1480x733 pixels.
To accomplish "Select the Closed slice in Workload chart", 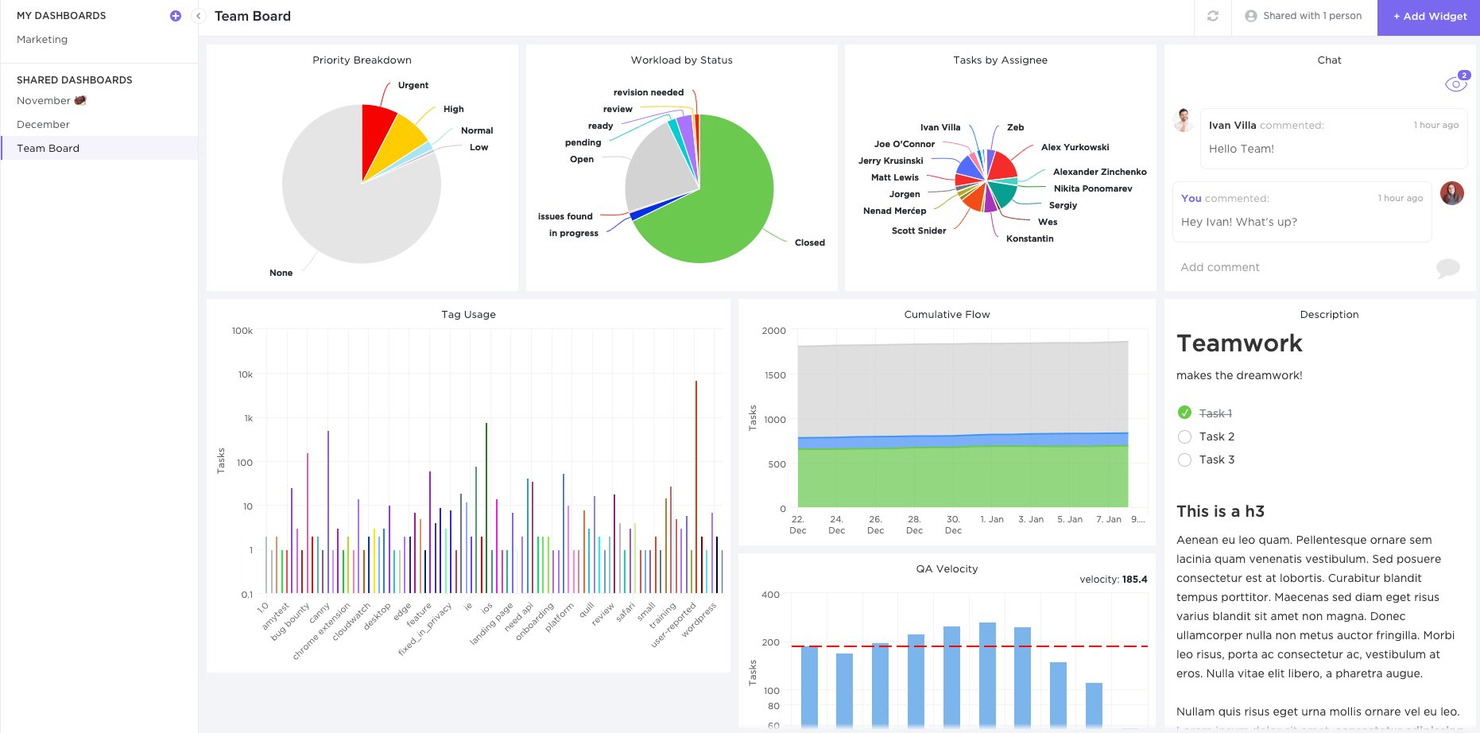I will click(x=730, y=200).
